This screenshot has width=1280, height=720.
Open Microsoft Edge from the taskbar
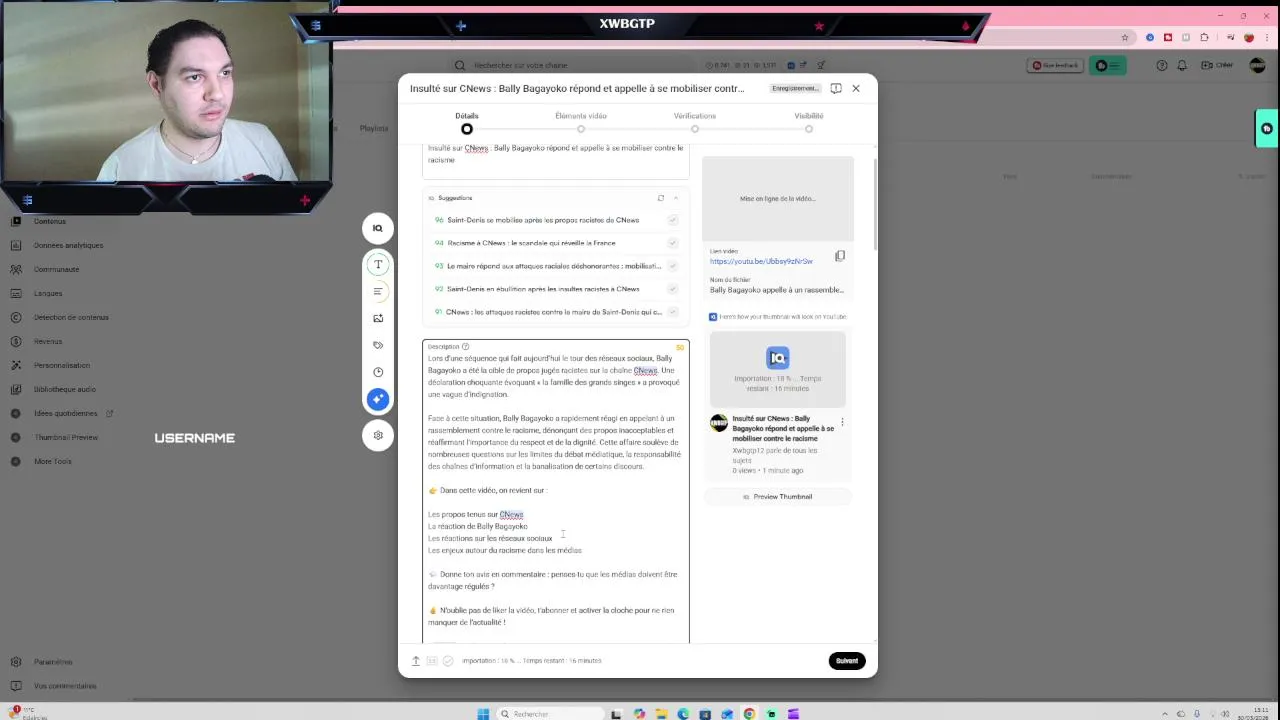(x=683, y=714)
